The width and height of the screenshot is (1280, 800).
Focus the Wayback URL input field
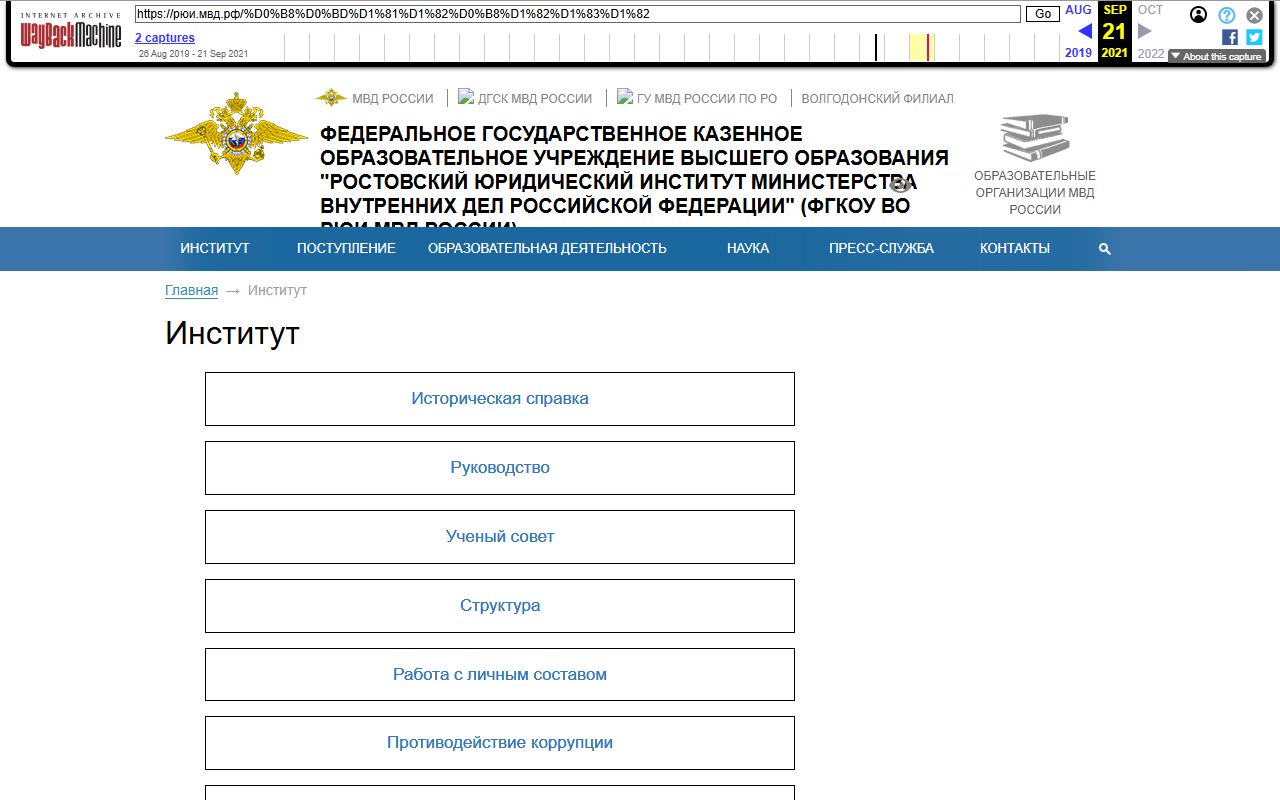578,14
